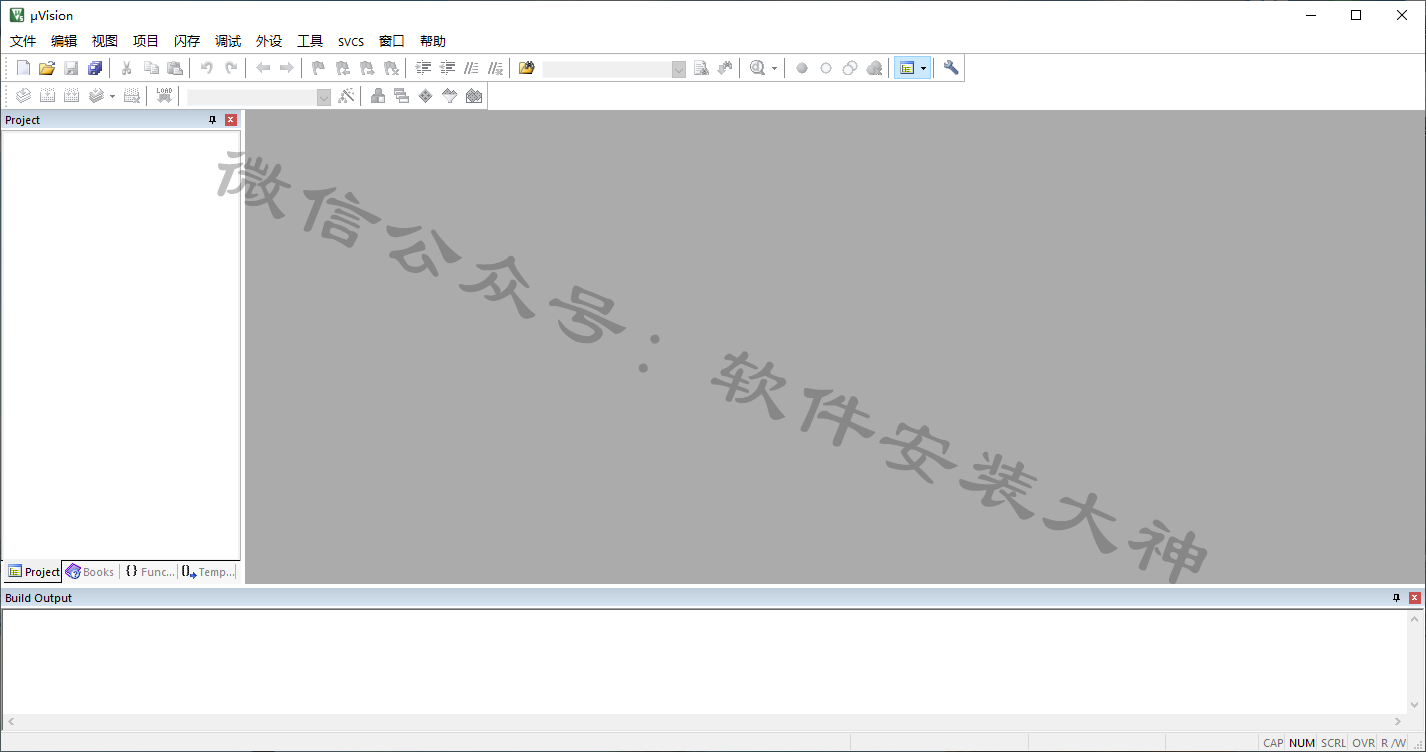This screenshot has height=752, width=1426.
Task: Click the Redo arrow icon
Action: (231, 68)
